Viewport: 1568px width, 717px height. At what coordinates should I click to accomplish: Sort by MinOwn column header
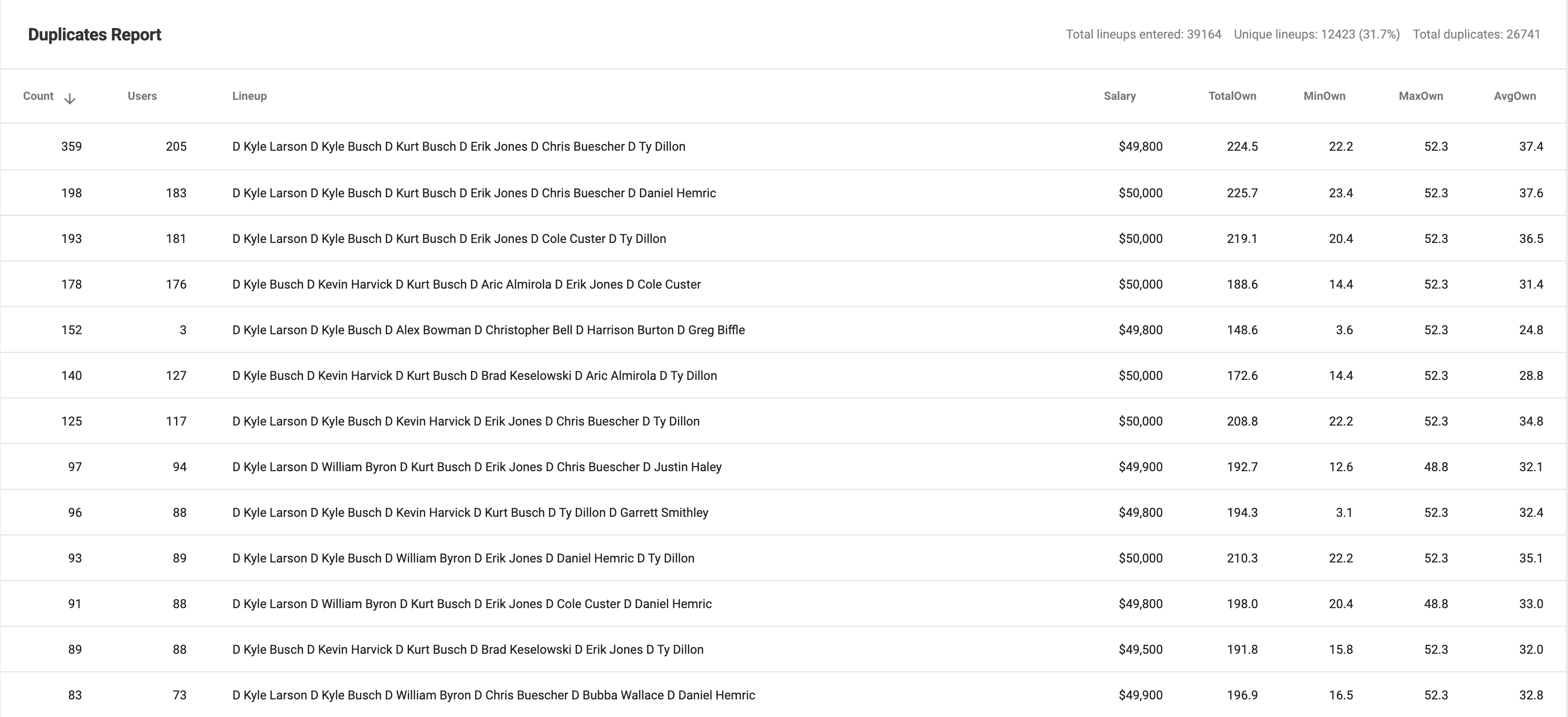click(x=1324, y=96)
